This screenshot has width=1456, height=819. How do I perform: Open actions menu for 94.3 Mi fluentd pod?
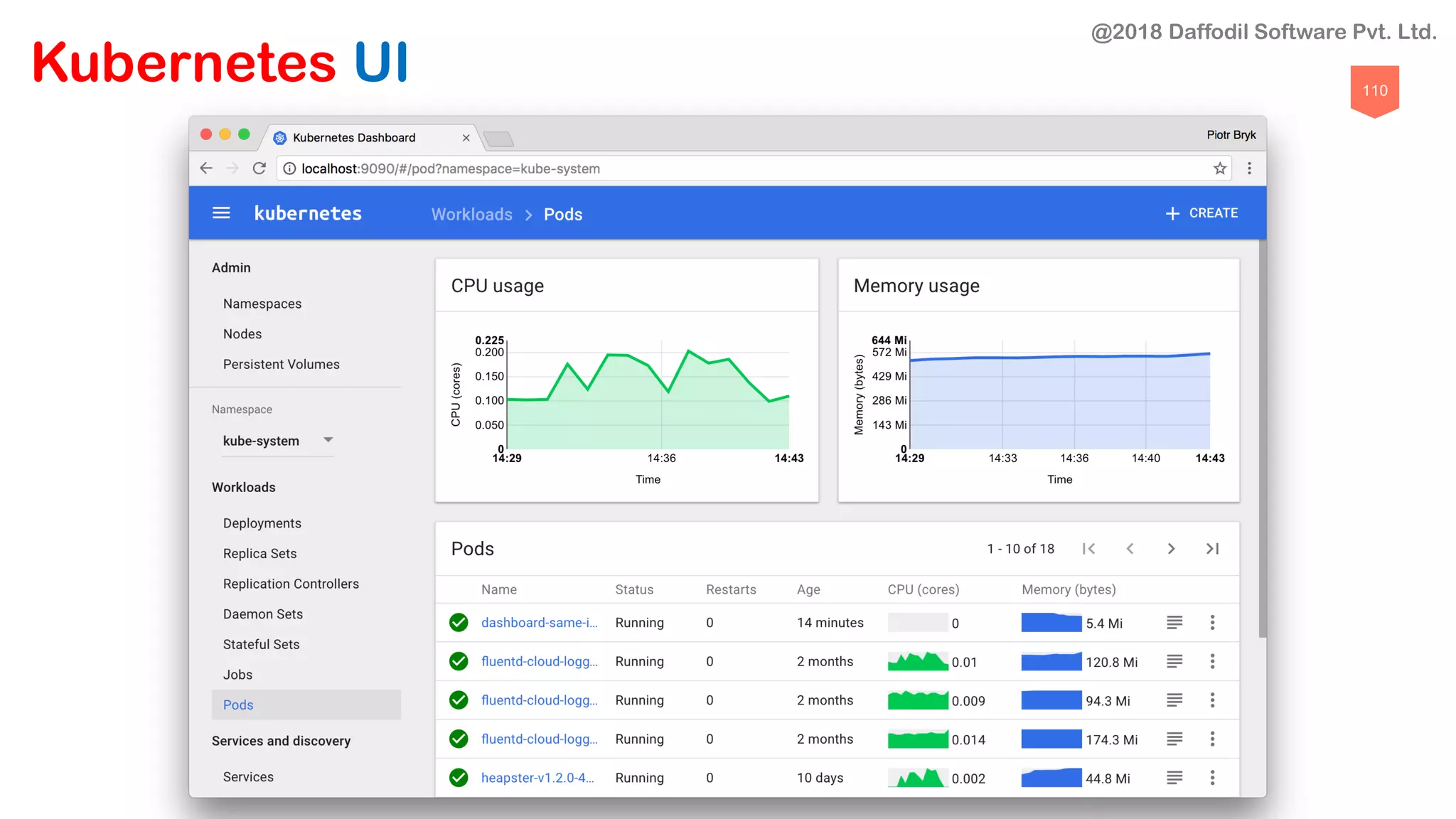click(x=1213, y=700)
